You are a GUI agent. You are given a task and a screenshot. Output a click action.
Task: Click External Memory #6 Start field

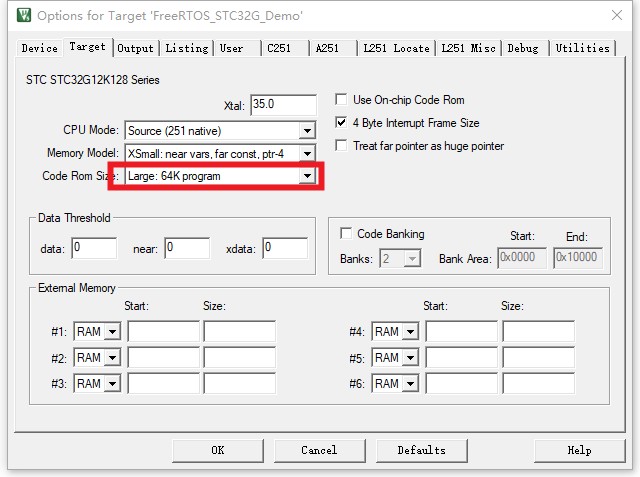tap(462, 384)
